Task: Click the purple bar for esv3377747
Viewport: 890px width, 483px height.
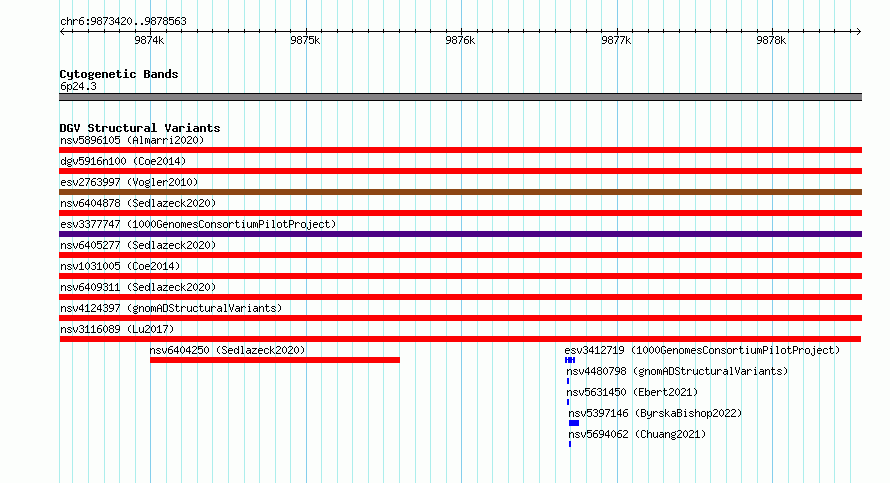Action: click(460, 234)
